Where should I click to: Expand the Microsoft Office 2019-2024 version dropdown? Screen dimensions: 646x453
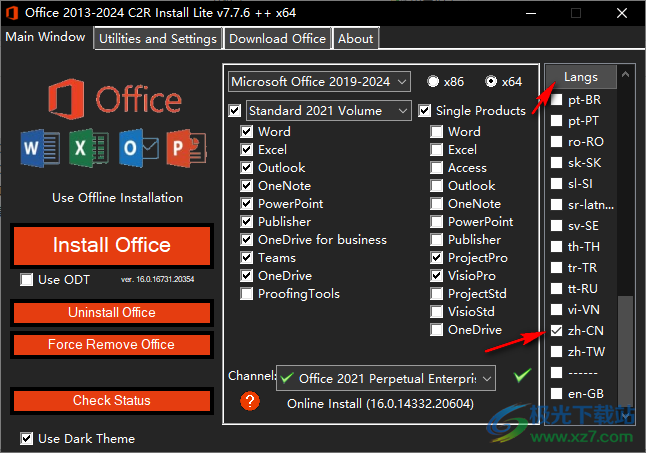pyautogui.click(x=319, y=82)
